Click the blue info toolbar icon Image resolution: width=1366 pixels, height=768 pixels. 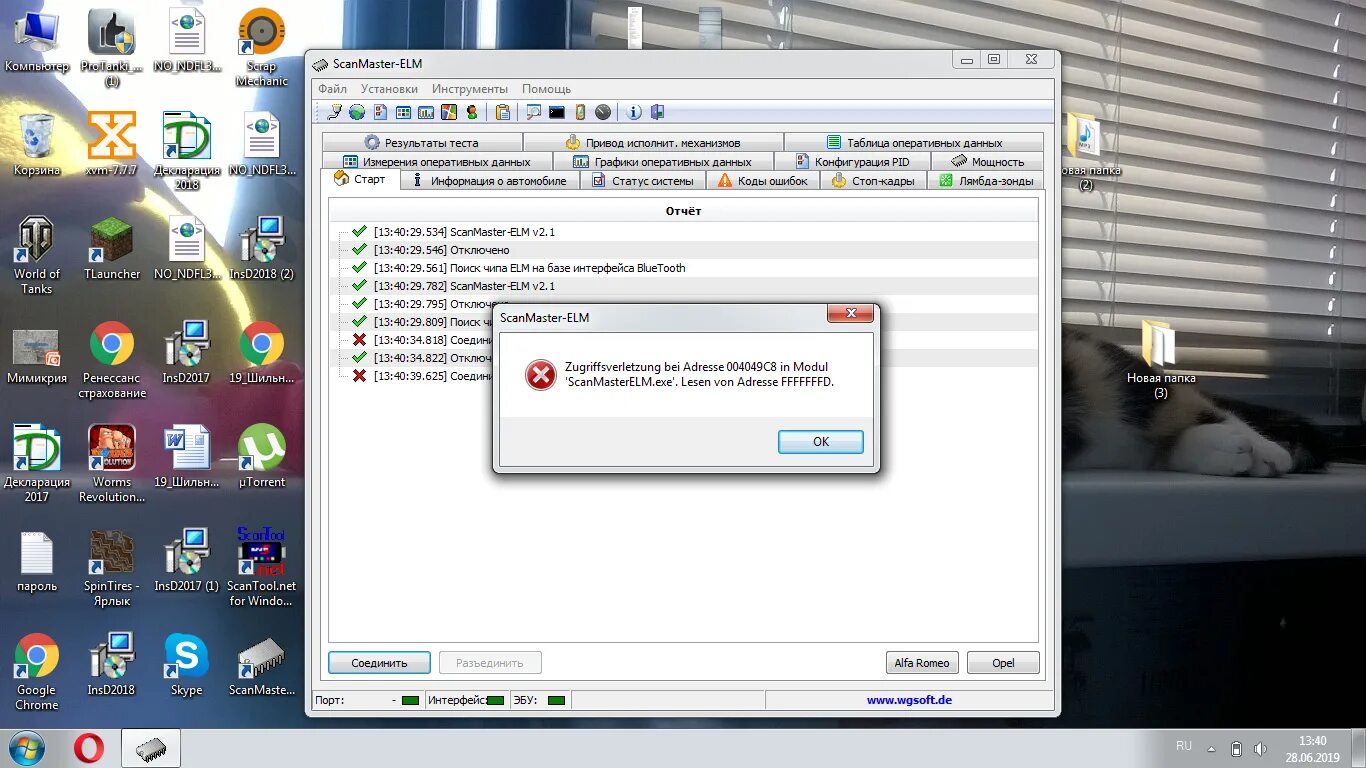tap(634, 113)
